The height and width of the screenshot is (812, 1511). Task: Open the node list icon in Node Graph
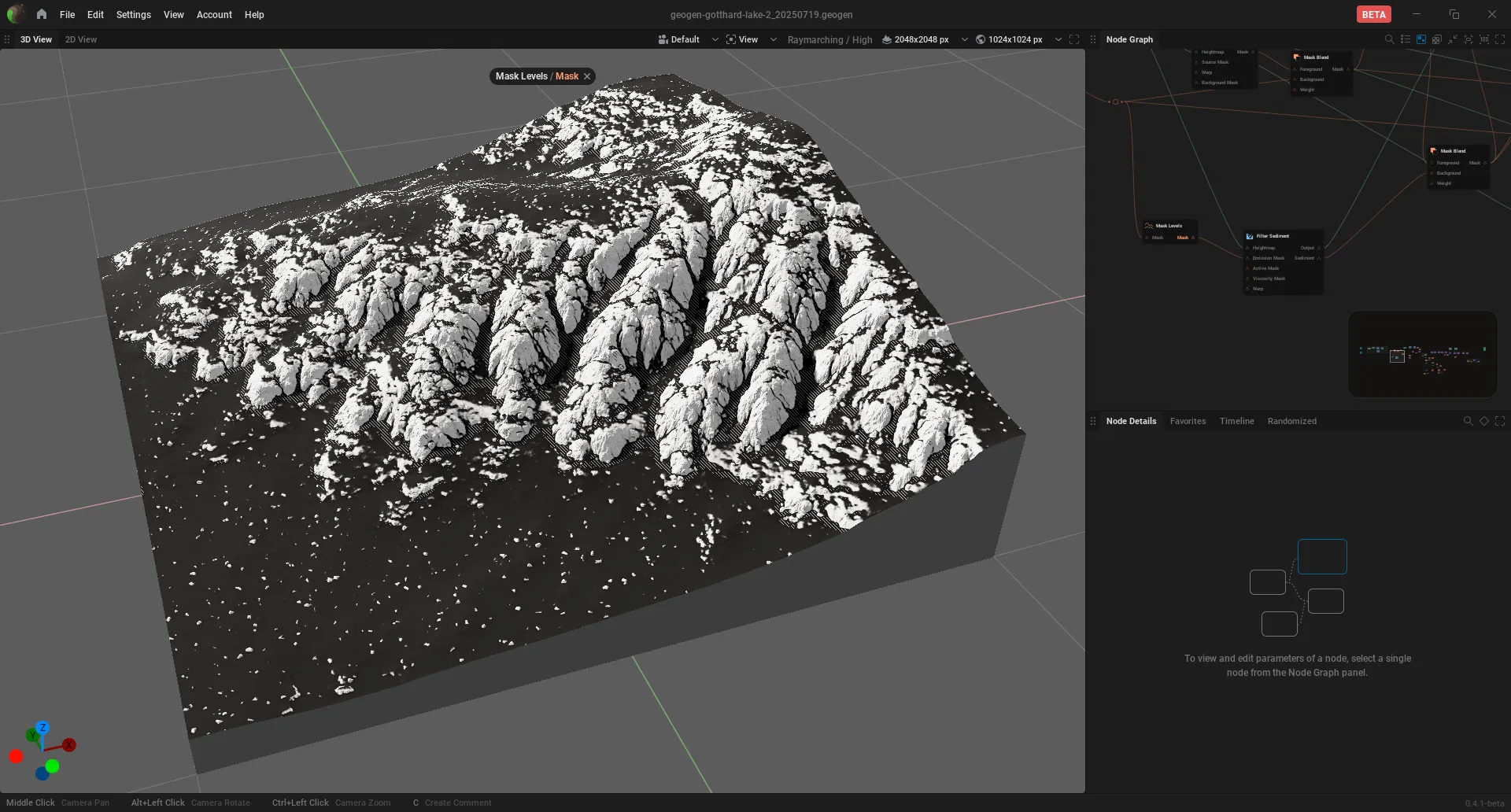(1406, 39)
